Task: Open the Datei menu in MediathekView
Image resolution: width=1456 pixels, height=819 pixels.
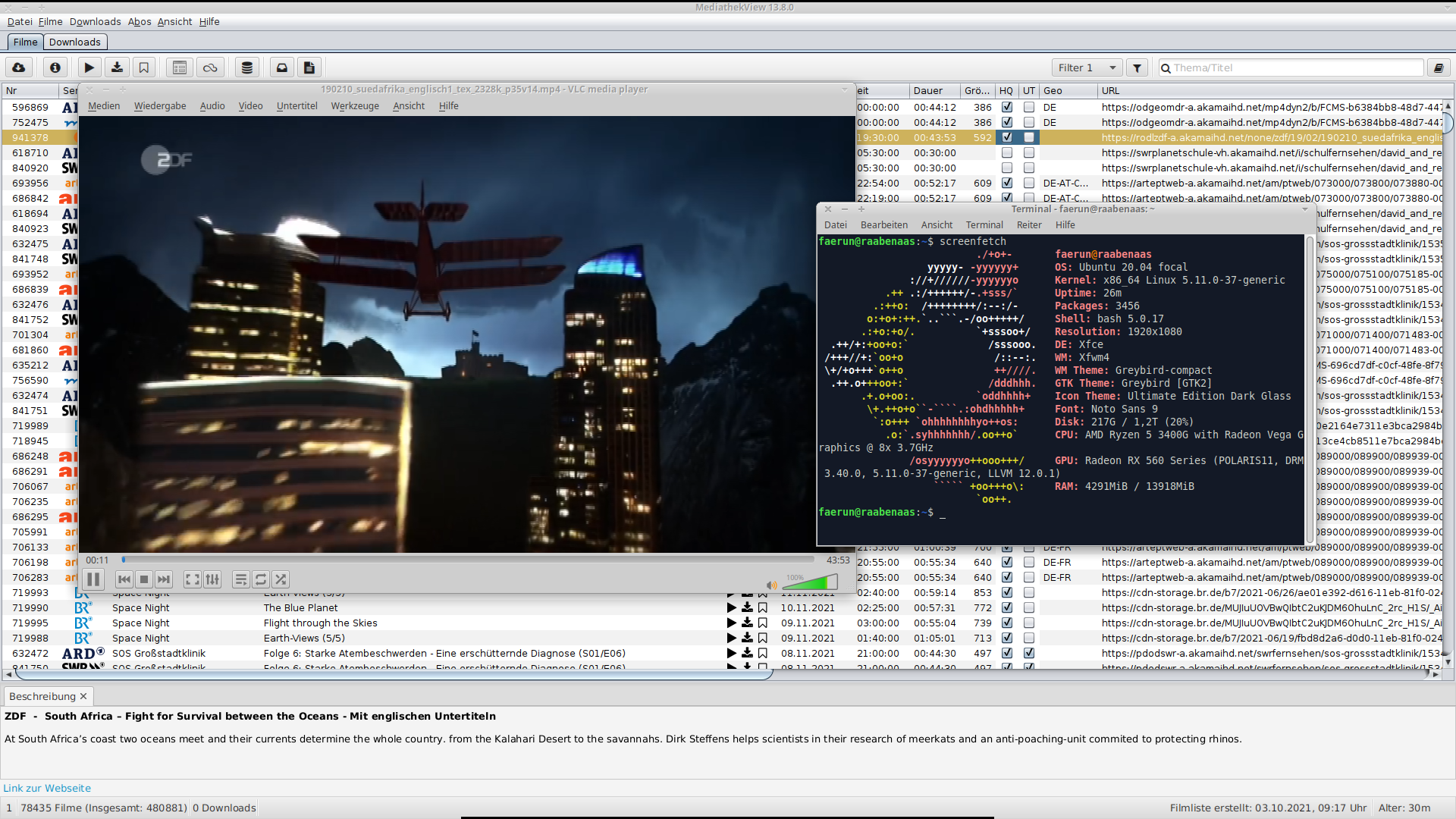Action: point(20,22)
